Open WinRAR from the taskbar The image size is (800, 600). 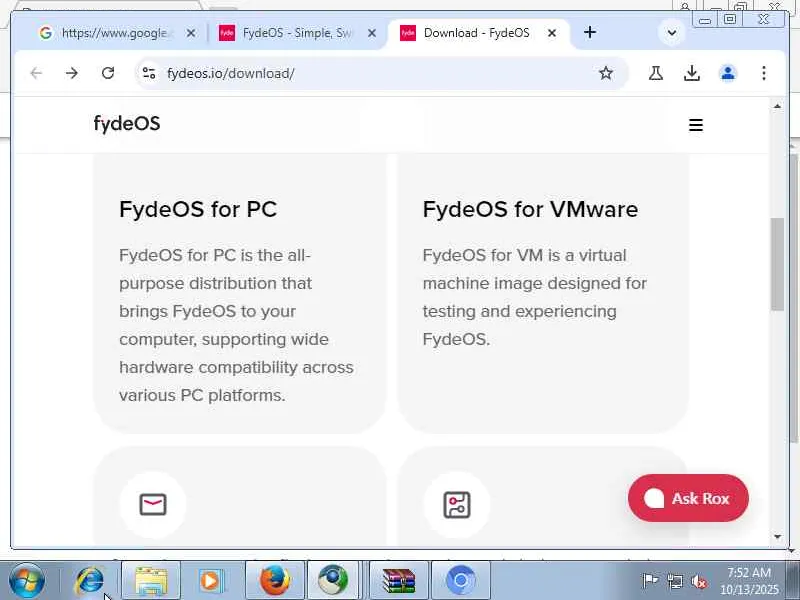pos(398,581)
